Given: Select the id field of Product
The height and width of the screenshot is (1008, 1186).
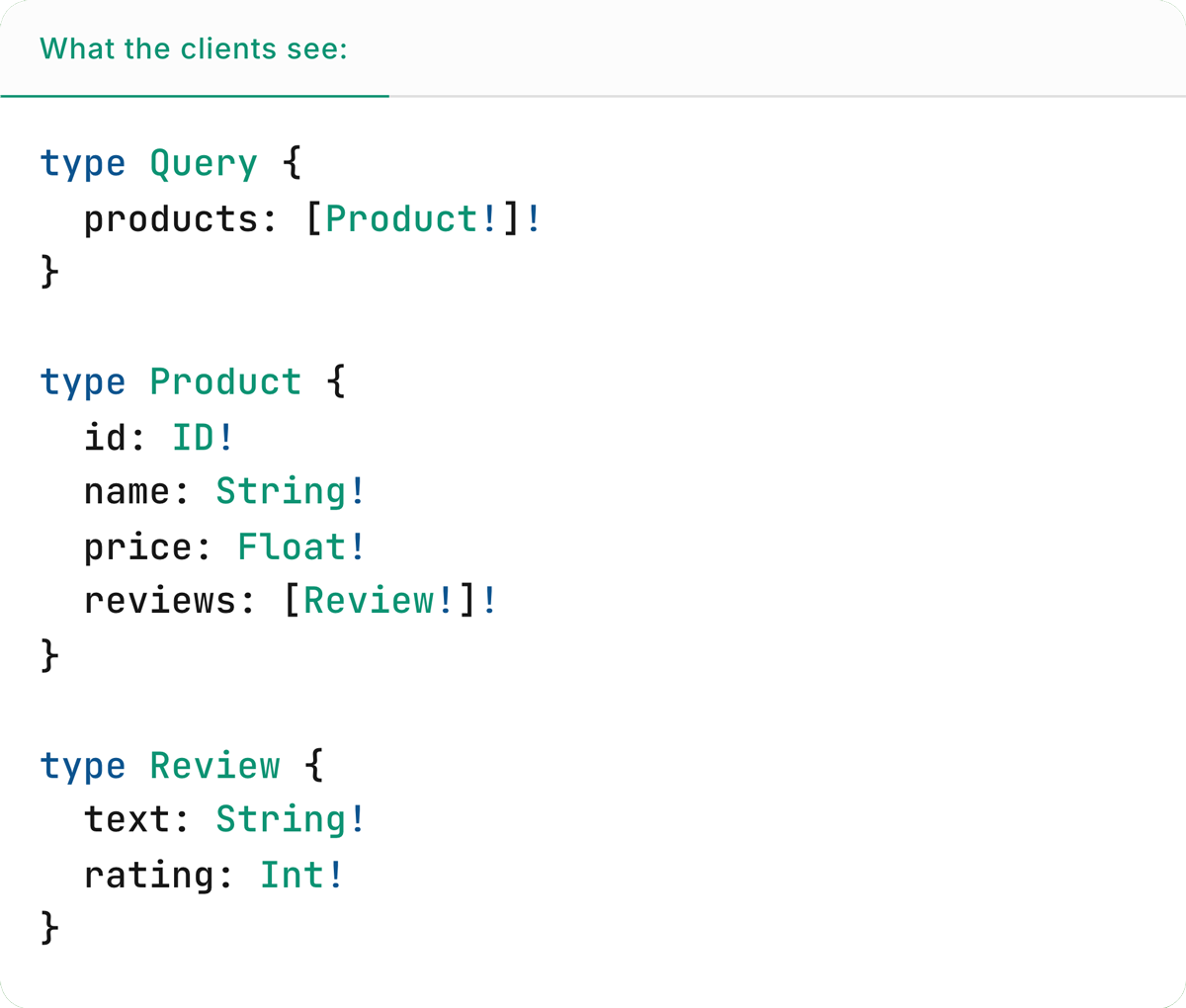Looking at the screenshot, I should (x=104, y=437).
